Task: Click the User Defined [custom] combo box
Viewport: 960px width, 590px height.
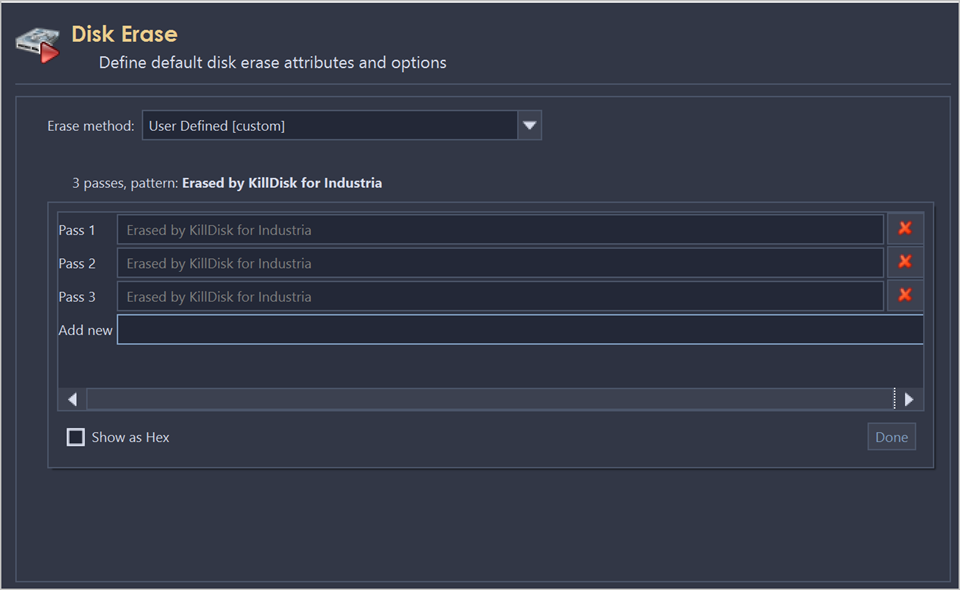Action: pos(329,126)
